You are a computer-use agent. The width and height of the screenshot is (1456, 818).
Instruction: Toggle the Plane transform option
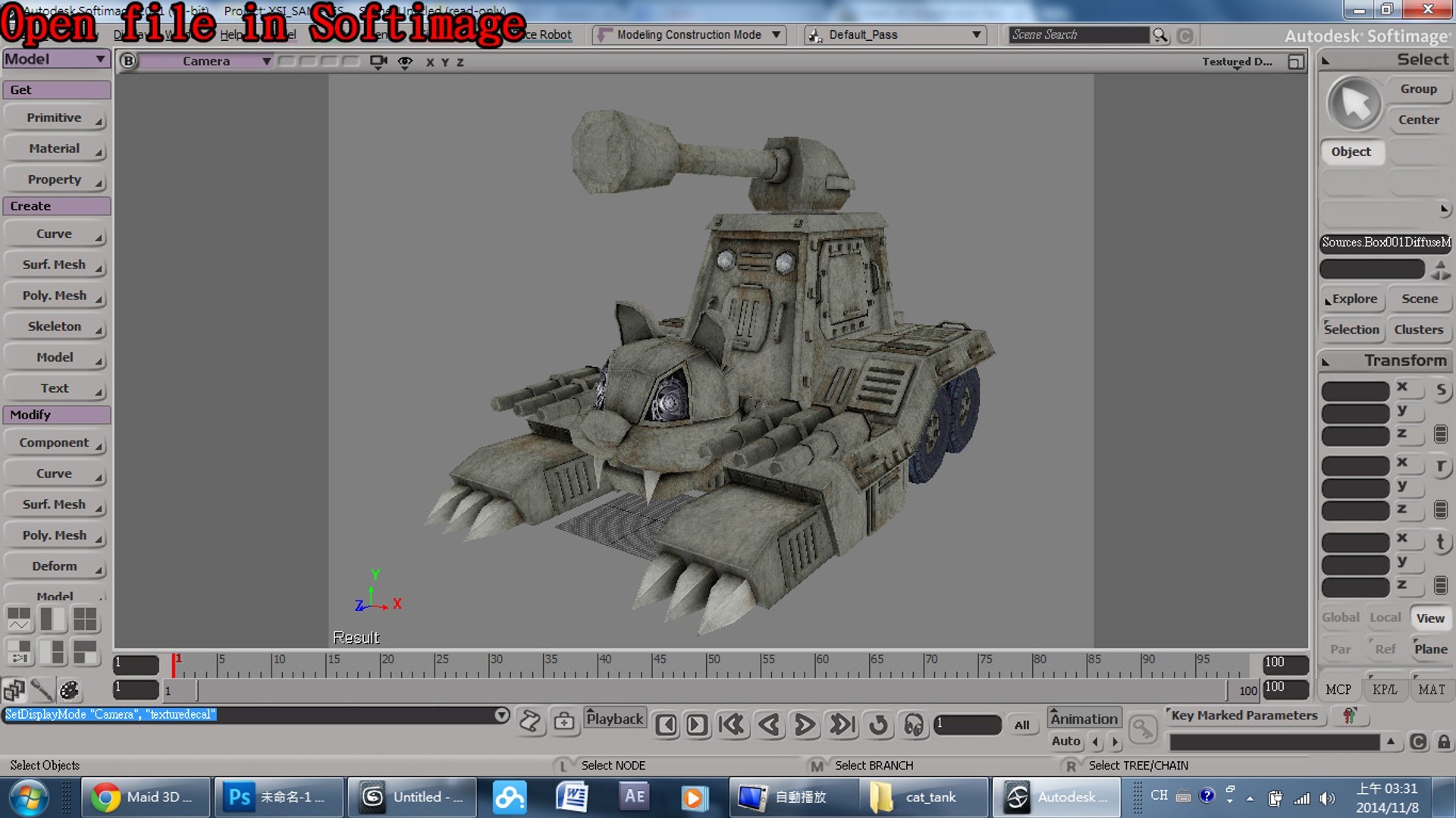pos(1430,649)
